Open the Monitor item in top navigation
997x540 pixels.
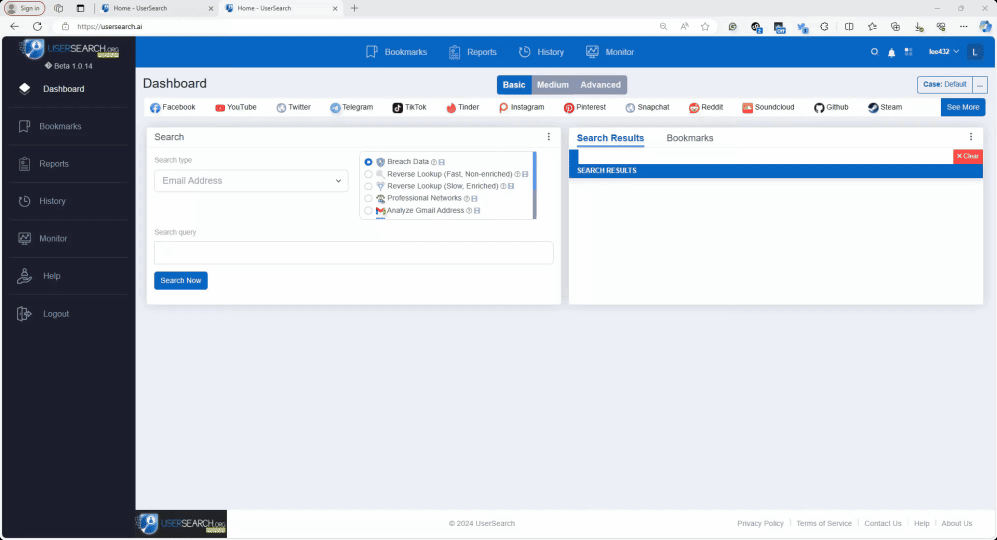[x=610, y=52]
